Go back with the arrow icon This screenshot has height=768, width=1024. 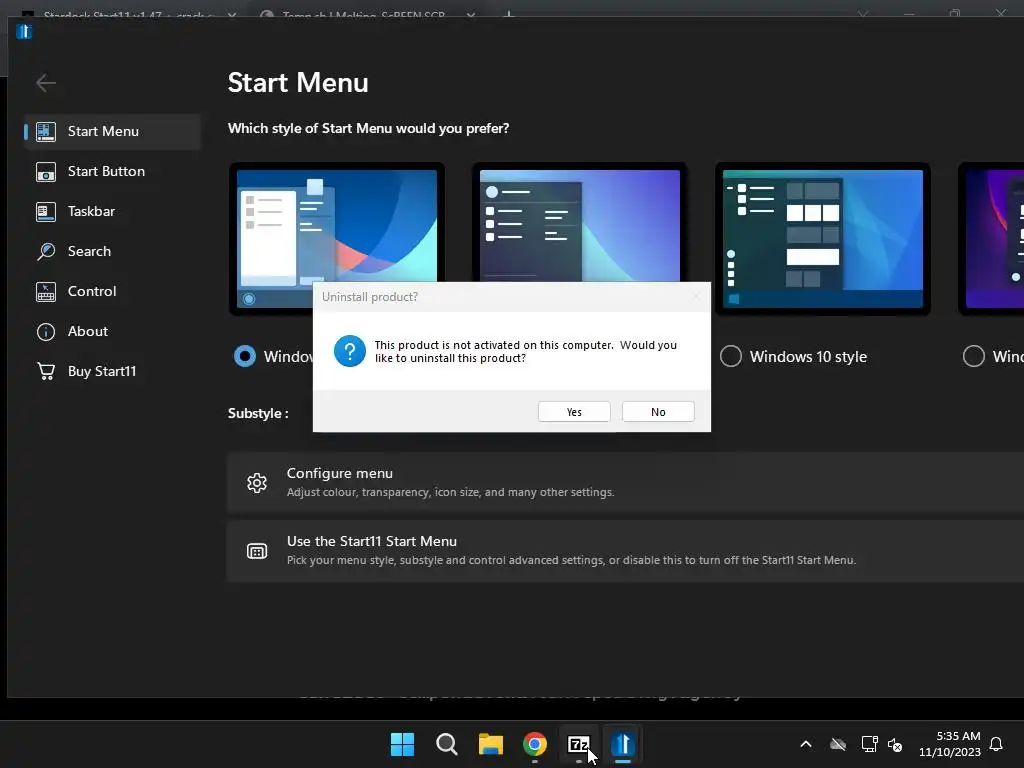pyautogui.click(x=46, y=83)
